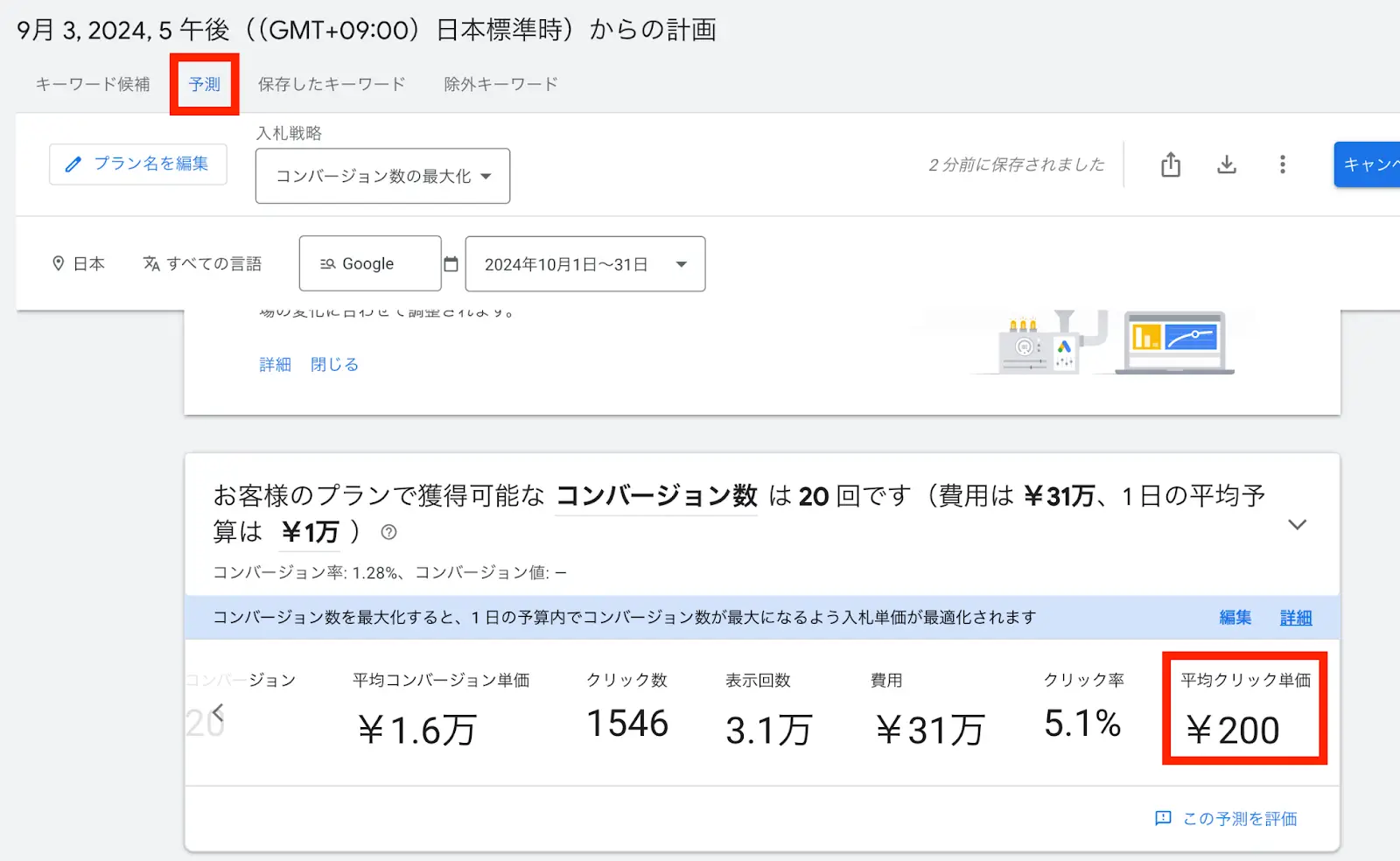
Task: Click the pencil icon on プラン名を編集
Action: (73, 164)
